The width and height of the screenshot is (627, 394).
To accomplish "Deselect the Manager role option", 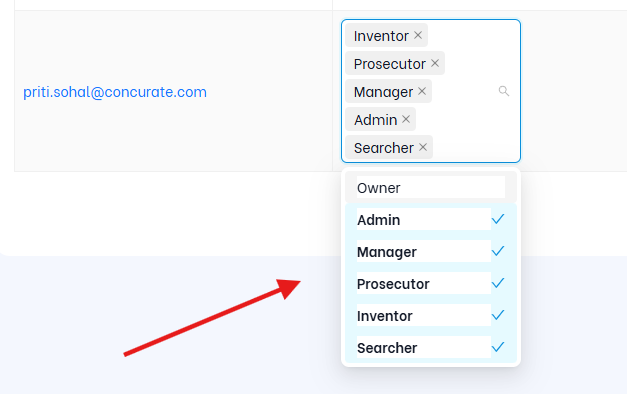I will [x=431, y=251].
